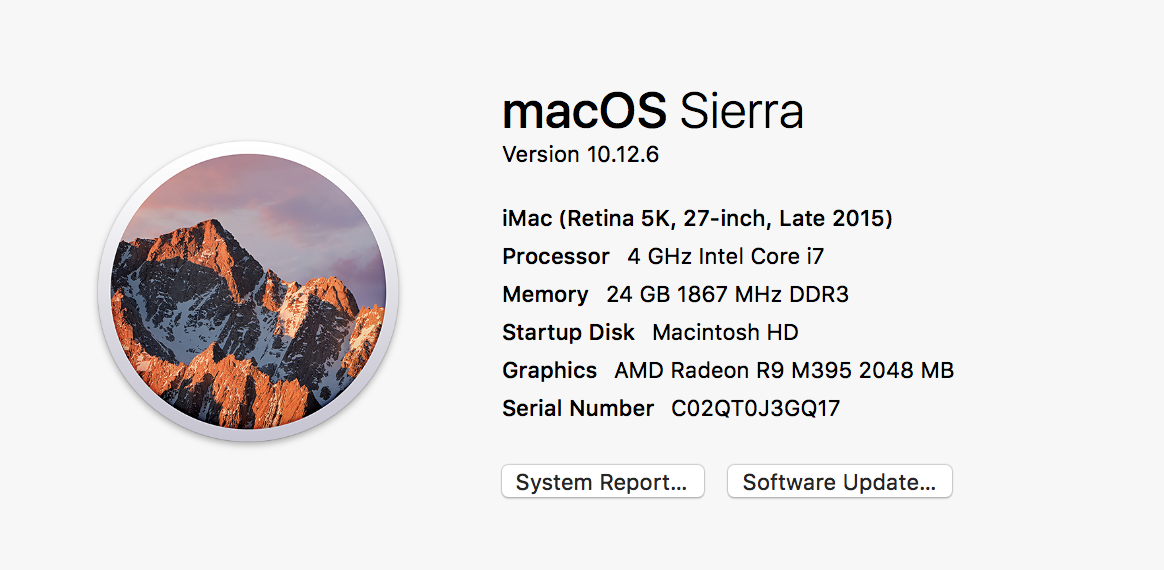Click the Serial Number label
1164x570 pixels.
pyautogui.click(x=578, y=408)
